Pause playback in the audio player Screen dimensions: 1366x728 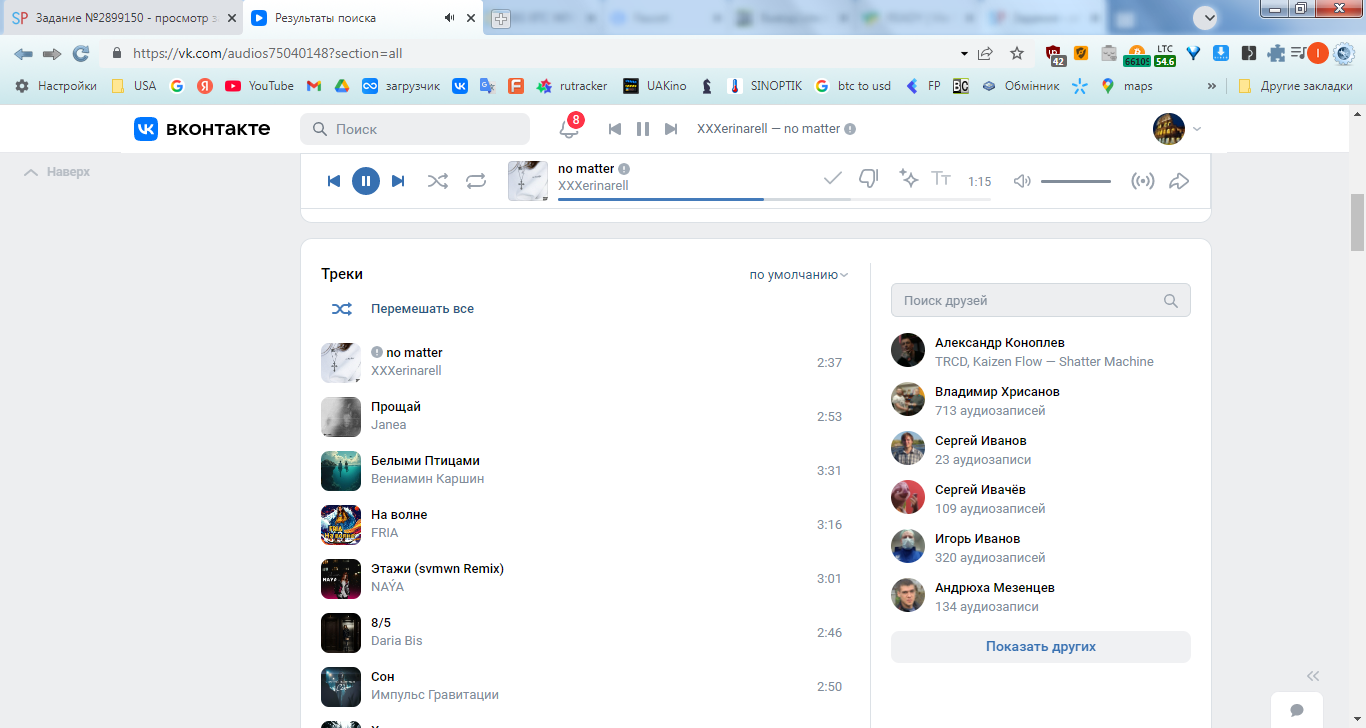click(366, 181)
